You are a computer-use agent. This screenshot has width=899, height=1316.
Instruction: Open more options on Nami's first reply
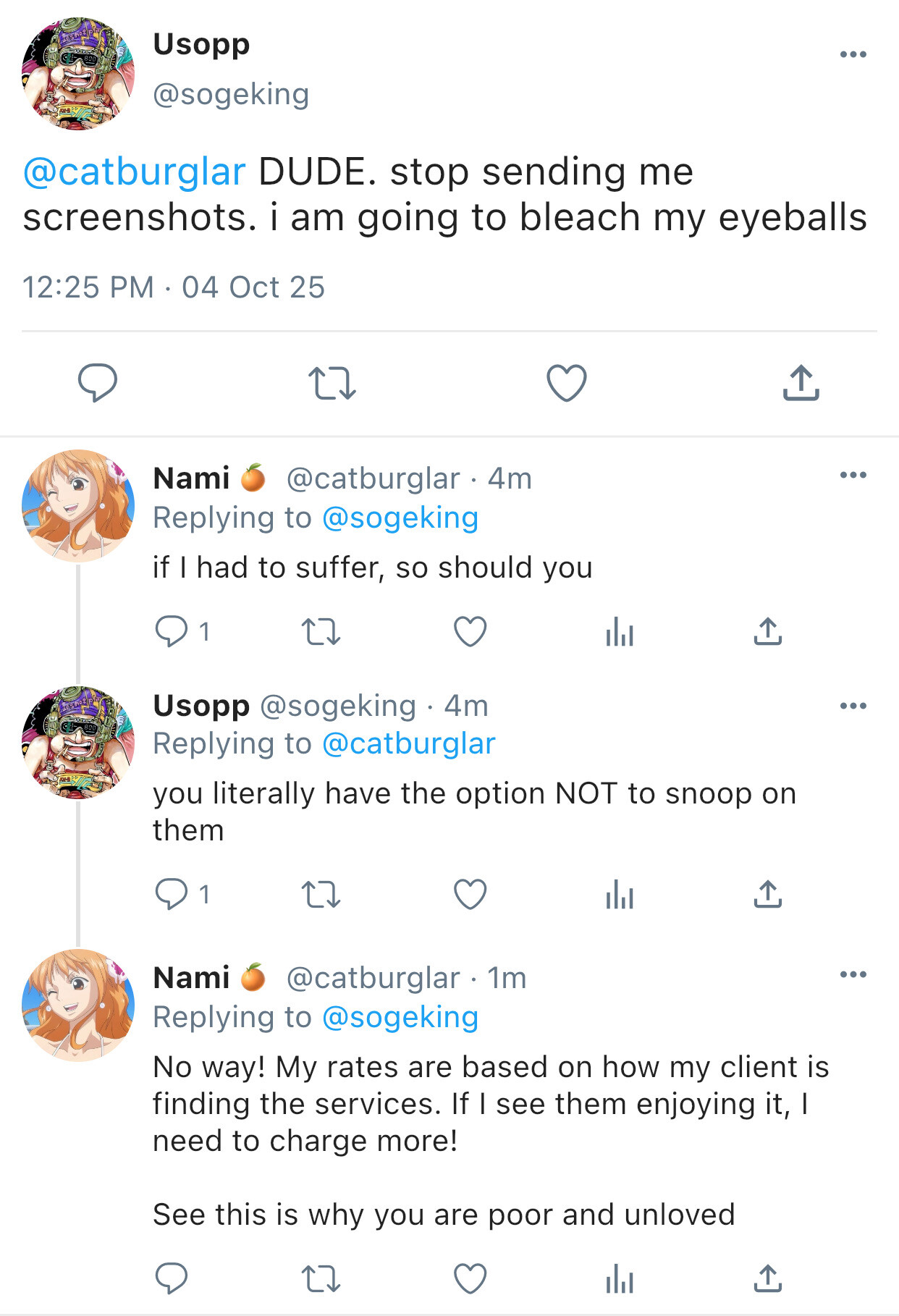click(x=853, y=475)
